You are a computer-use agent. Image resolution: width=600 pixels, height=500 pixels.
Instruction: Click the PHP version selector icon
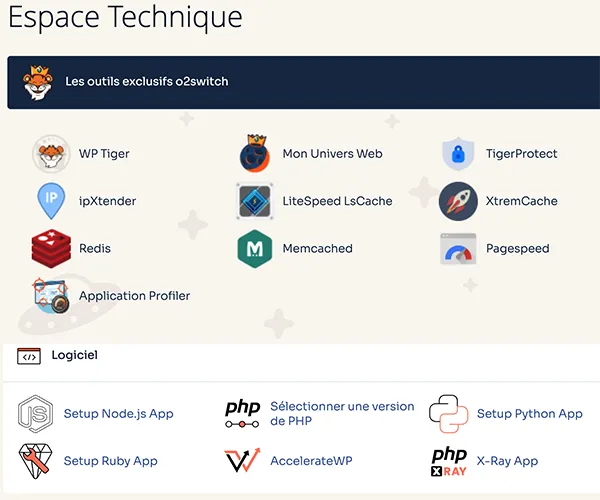[x=243, y=414]
